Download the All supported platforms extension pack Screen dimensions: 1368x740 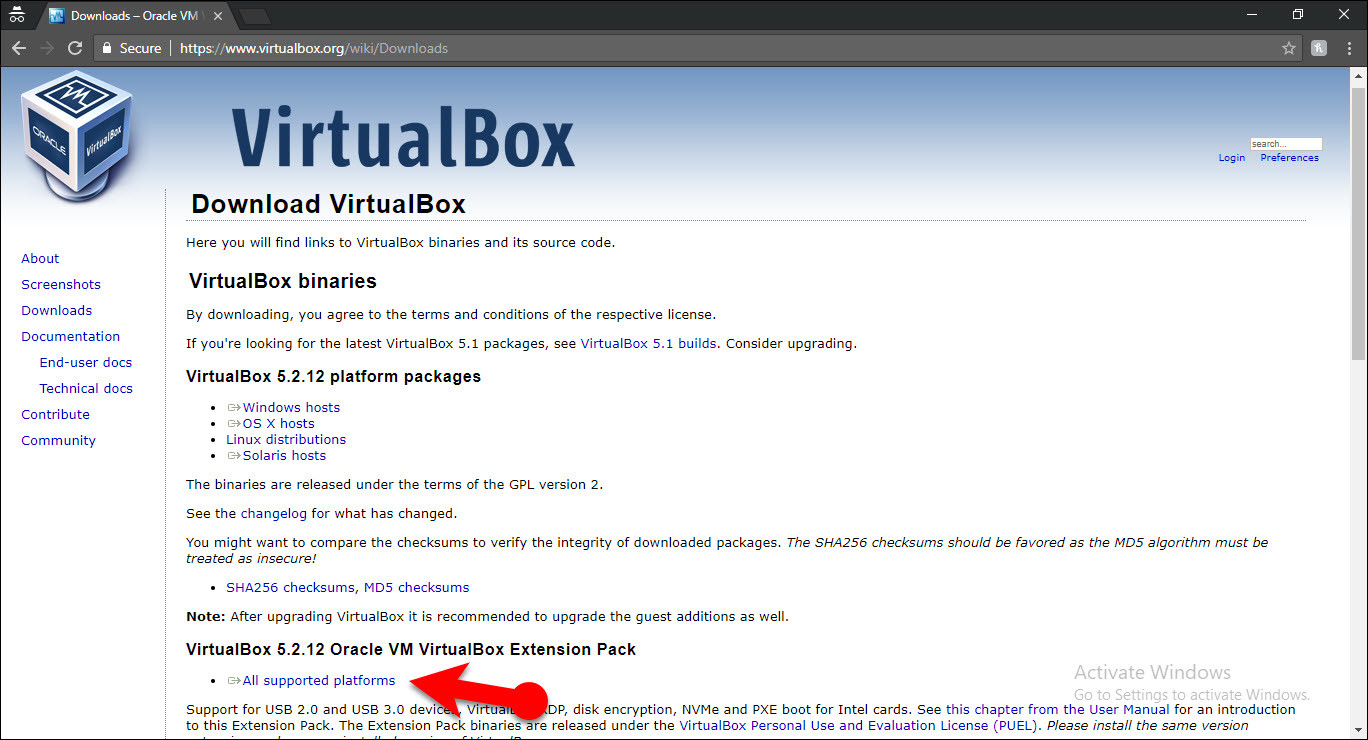(x=318, y=681)
